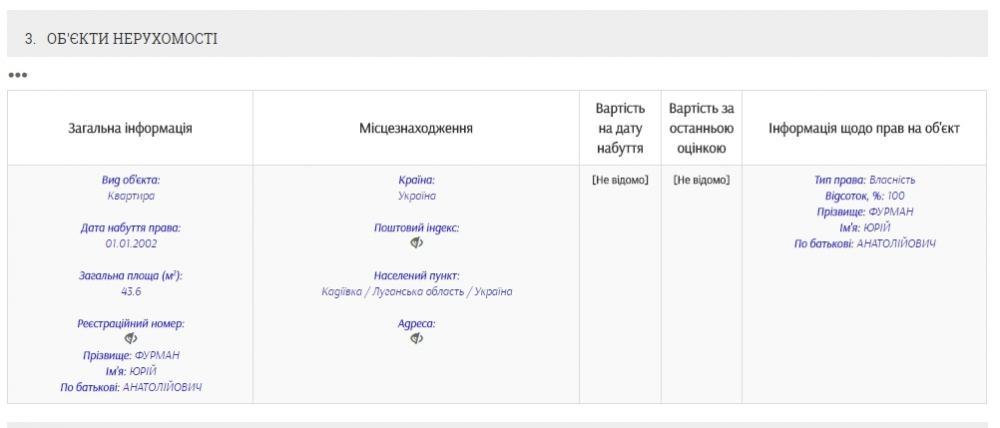Viewport: 1000px width, 428px height.
Task: Select Вартість за останньою оцінкою header
Action: coord(700,126)
